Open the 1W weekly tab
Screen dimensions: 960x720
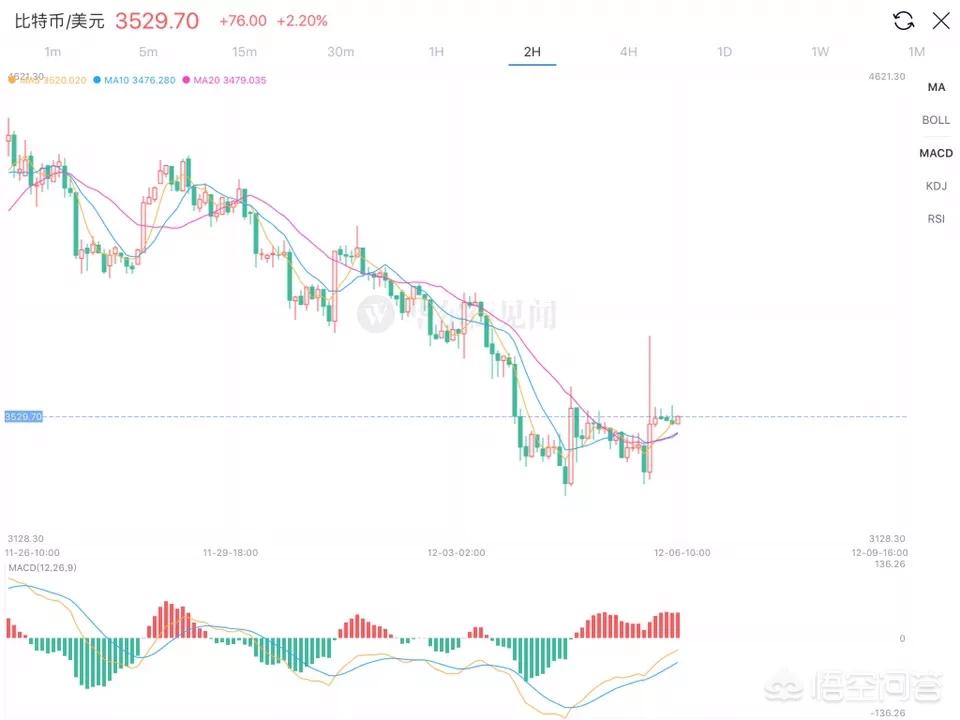click(x=820, y=51)
